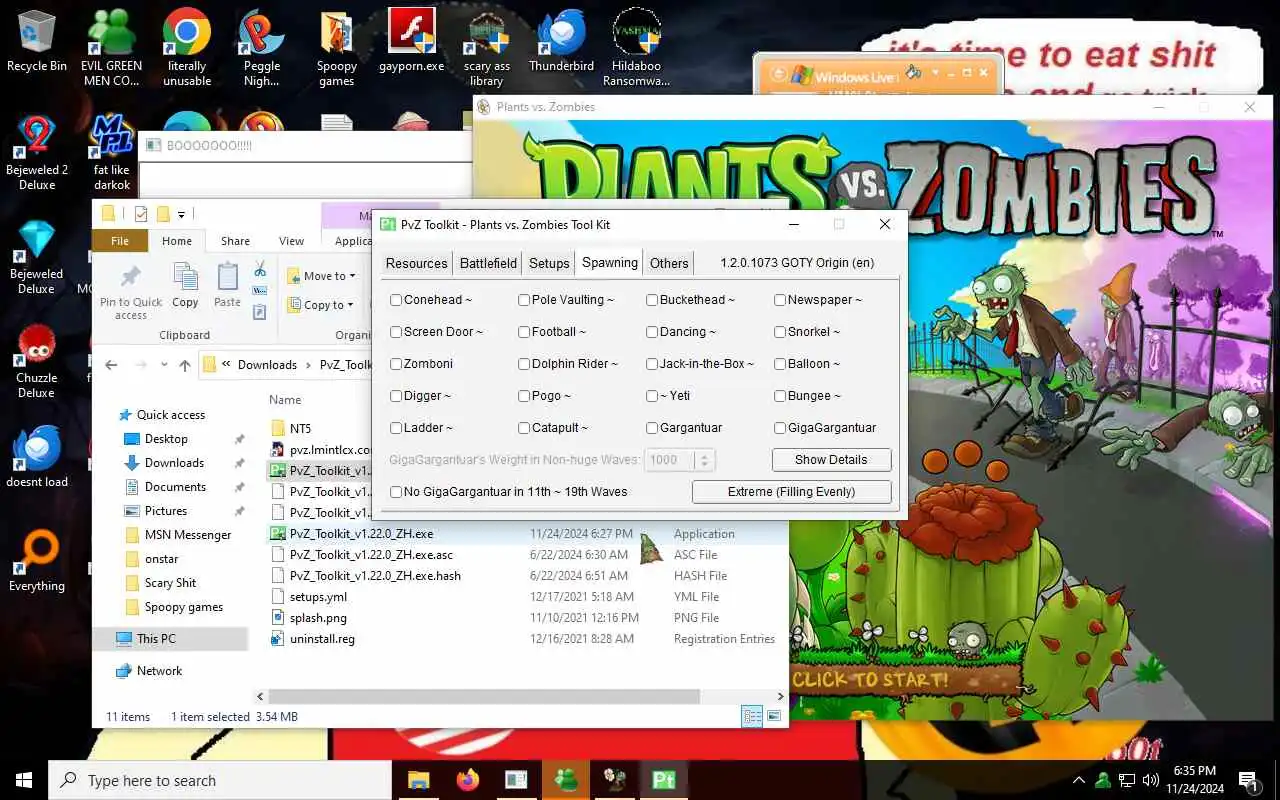The image size is (1280, 800).
Task: Click the Type here to search box
Action: point(220,780)
